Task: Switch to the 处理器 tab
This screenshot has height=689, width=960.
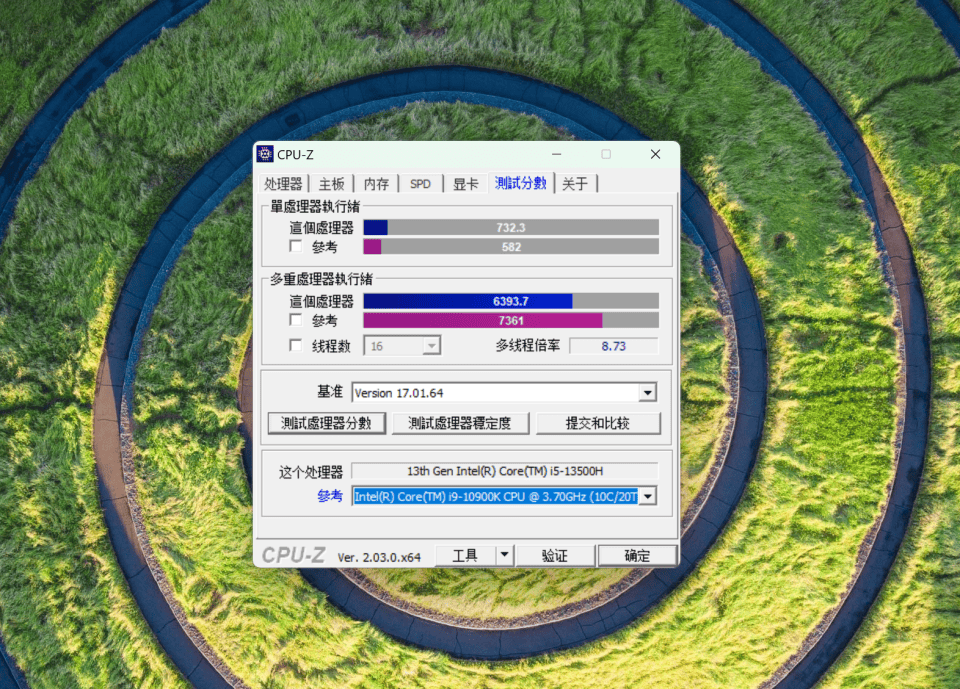Action: (x=283, y=184)
